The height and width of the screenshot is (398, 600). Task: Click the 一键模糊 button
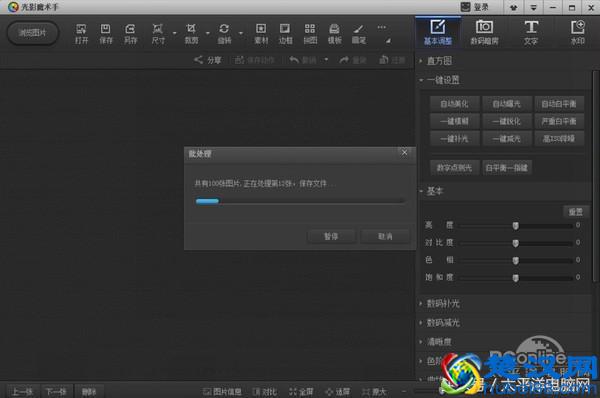pos(454,121)
